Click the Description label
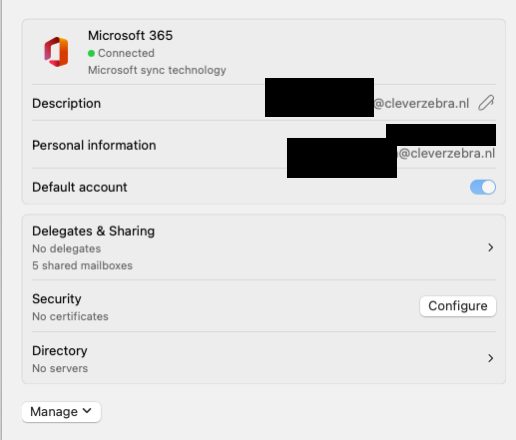The image size is (516, 440). coord(66,103)
